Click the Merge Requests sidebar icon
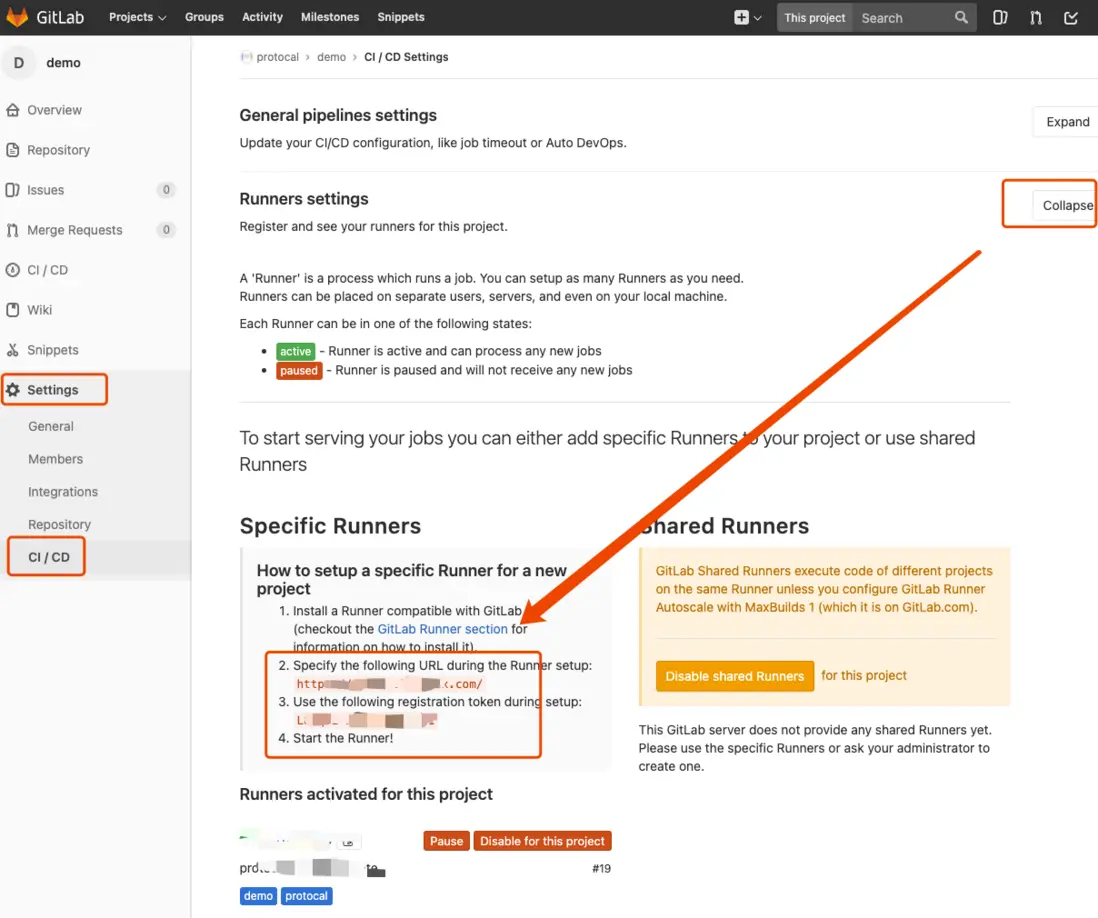The width and height of the screenshot is (1098, 918). pos(13,230)
